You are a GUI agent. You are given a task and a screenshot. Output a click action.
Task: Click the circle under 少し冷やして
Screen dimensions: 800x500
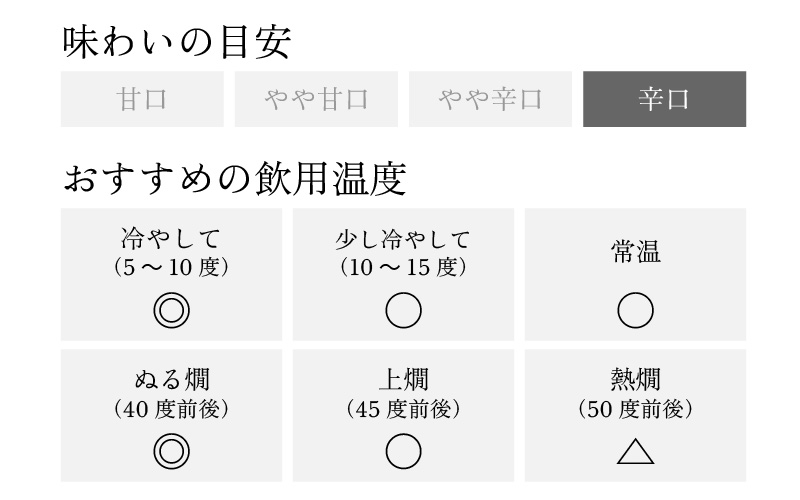coord(403,311)
